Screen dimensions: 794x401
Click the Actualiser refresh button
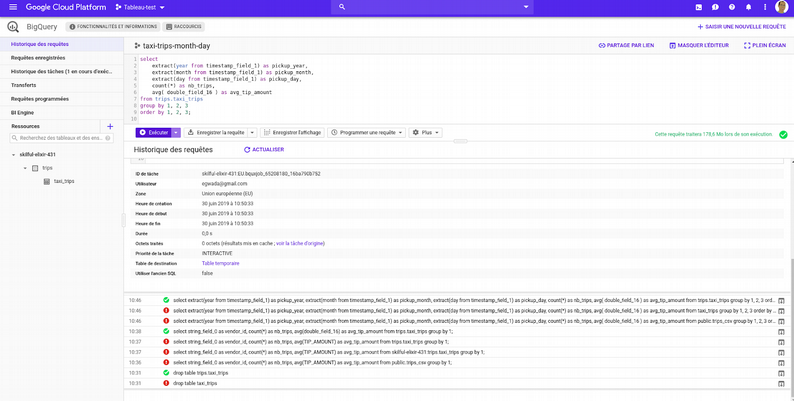tap(264, 150)
